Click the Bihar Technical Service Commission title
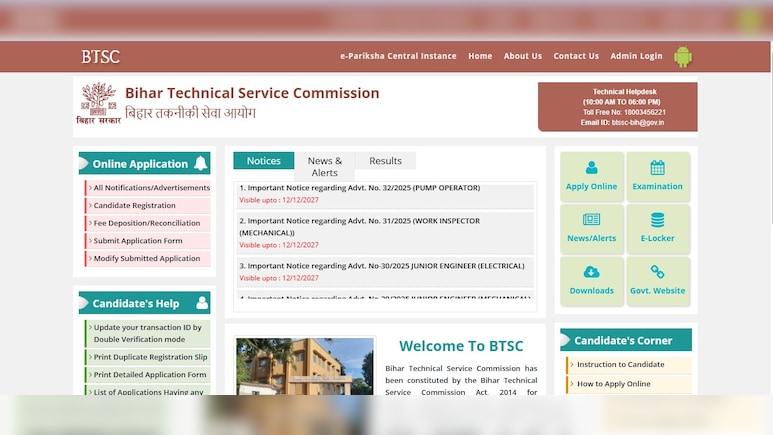This screenshot has height=435, width=773. (x=252, y=93)
